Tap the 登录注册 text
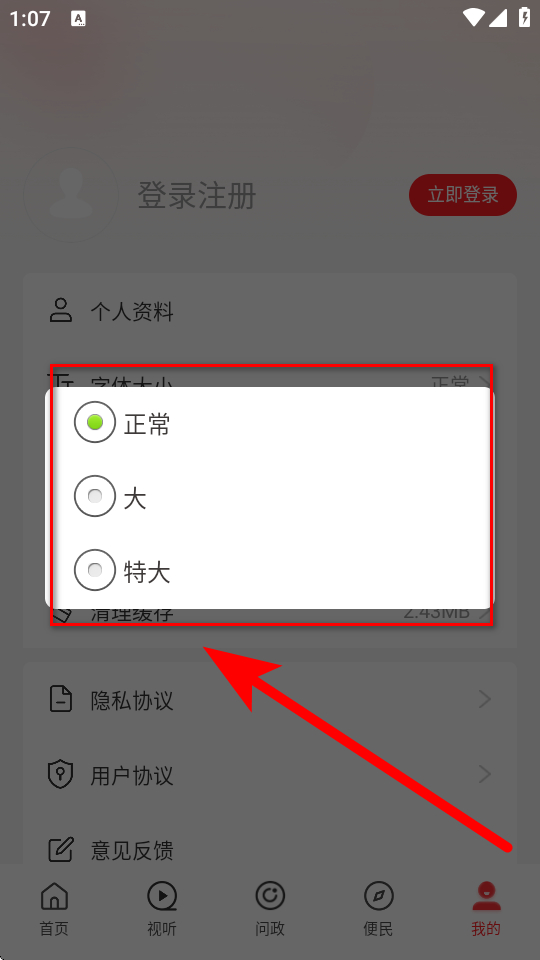The height and width of the screenshot is (960, 540). [x=197, y=195]
